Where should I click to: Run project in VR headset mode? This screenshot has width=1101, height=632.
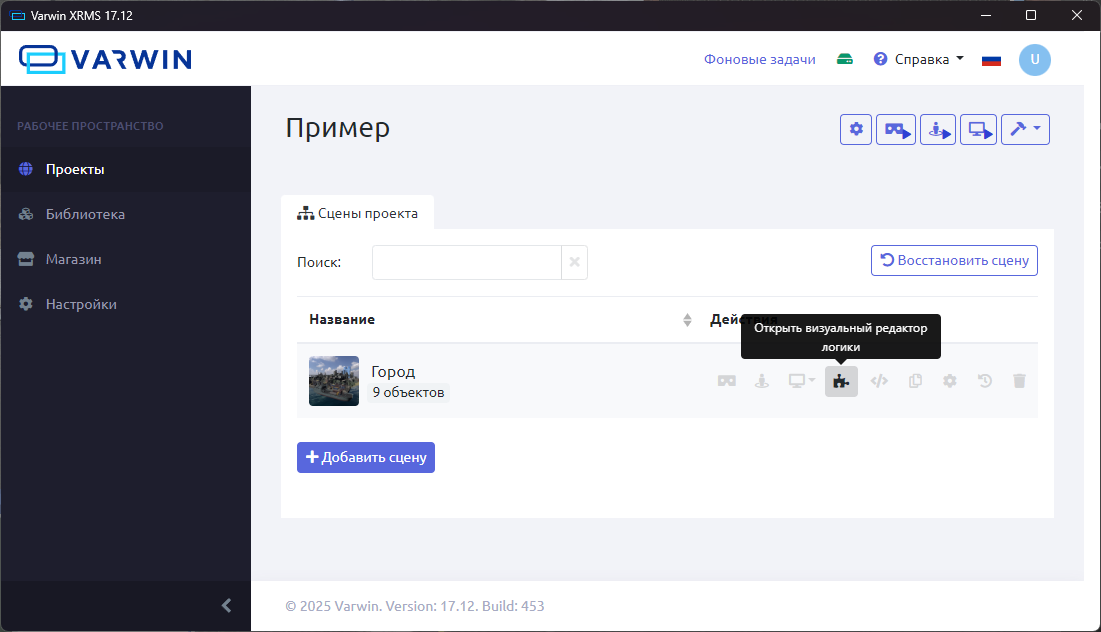pyautogui.click(x=896, y=129)
